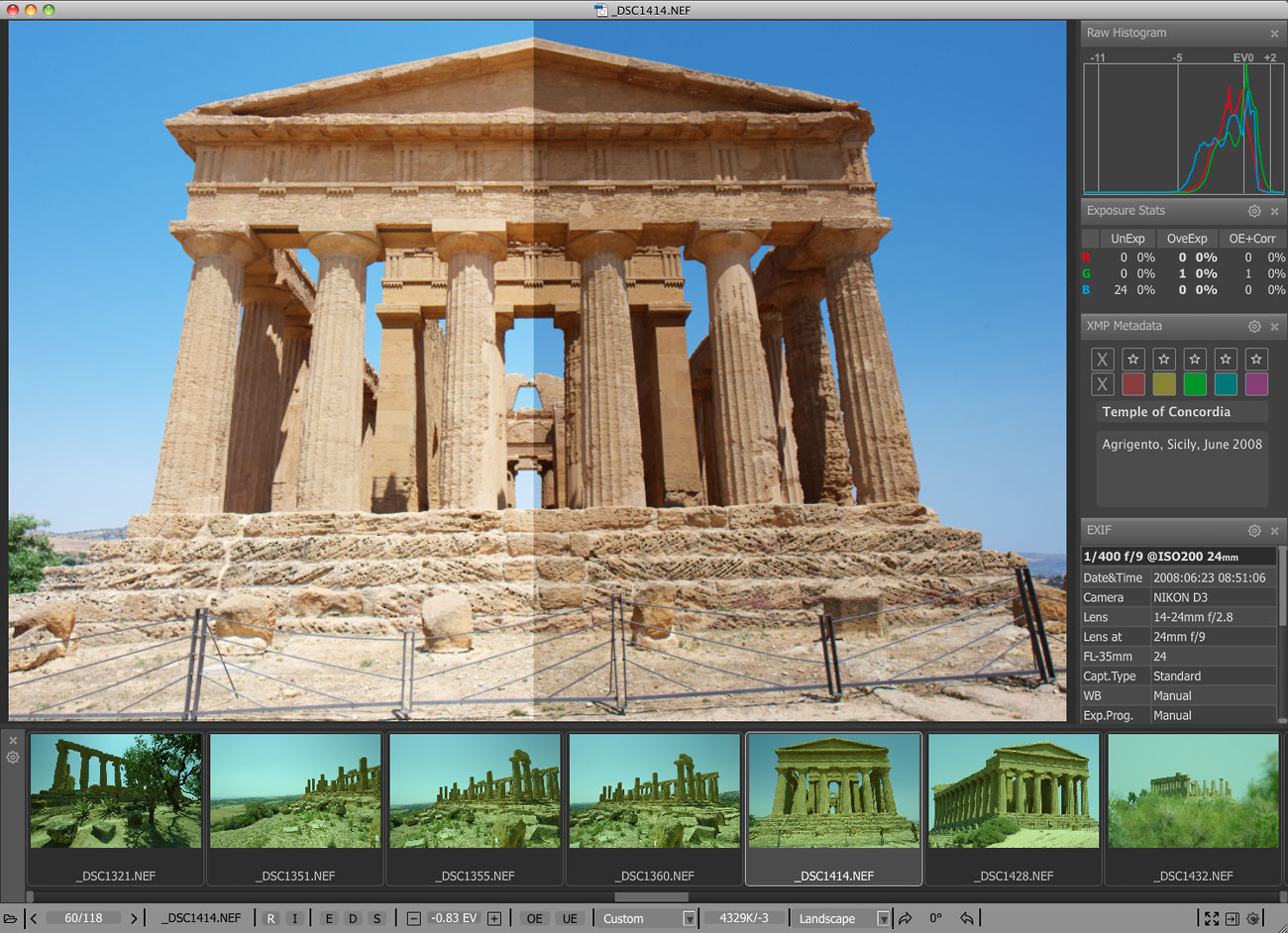Go to the next image with right arrow
Viewport: 1288px width, 933px height.
134,918
